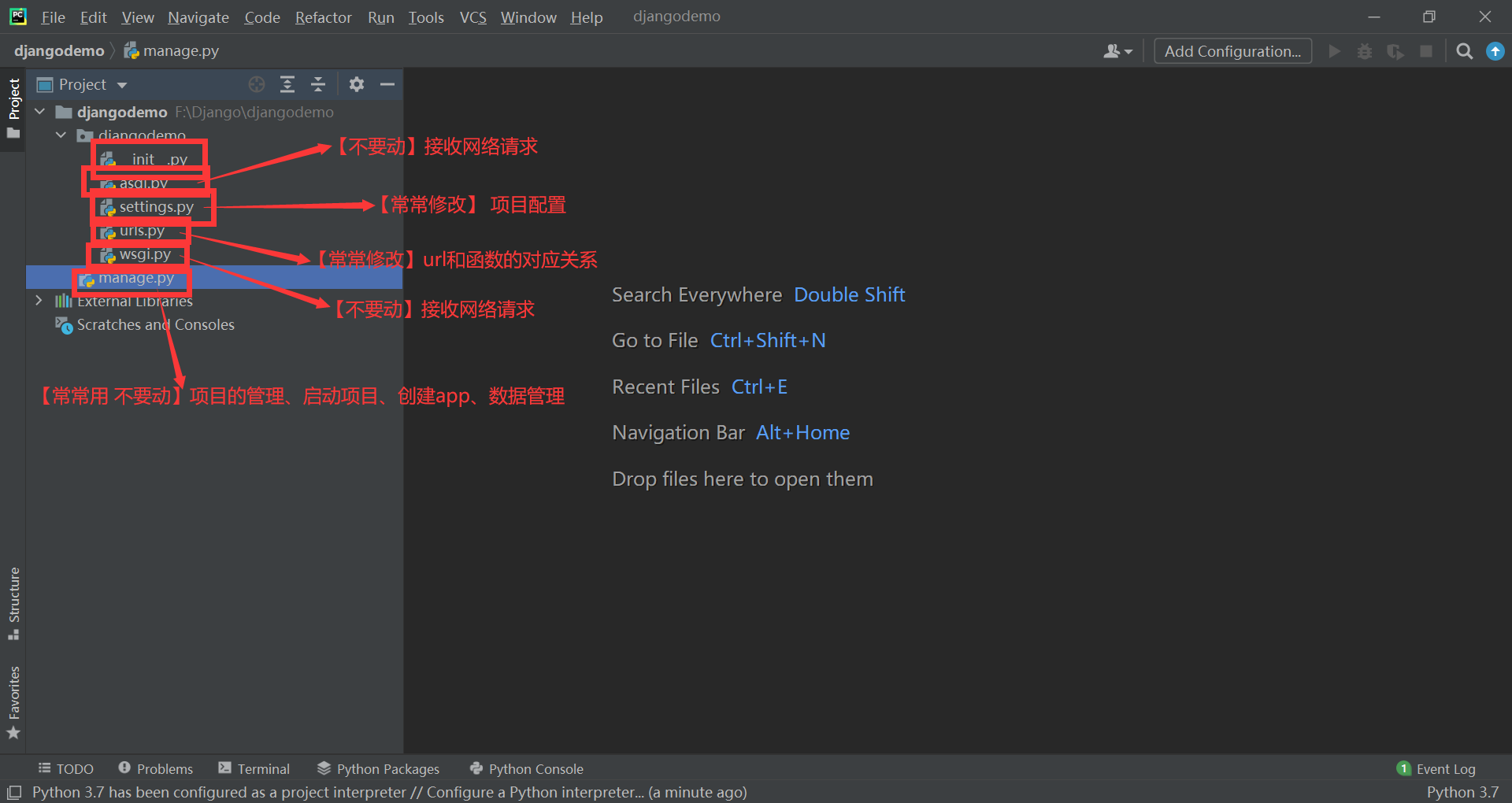The width and height of the screenshot is (1512, 803).
Task: Click the Debug bug icon in toolbar
Action: [1365, 51]
